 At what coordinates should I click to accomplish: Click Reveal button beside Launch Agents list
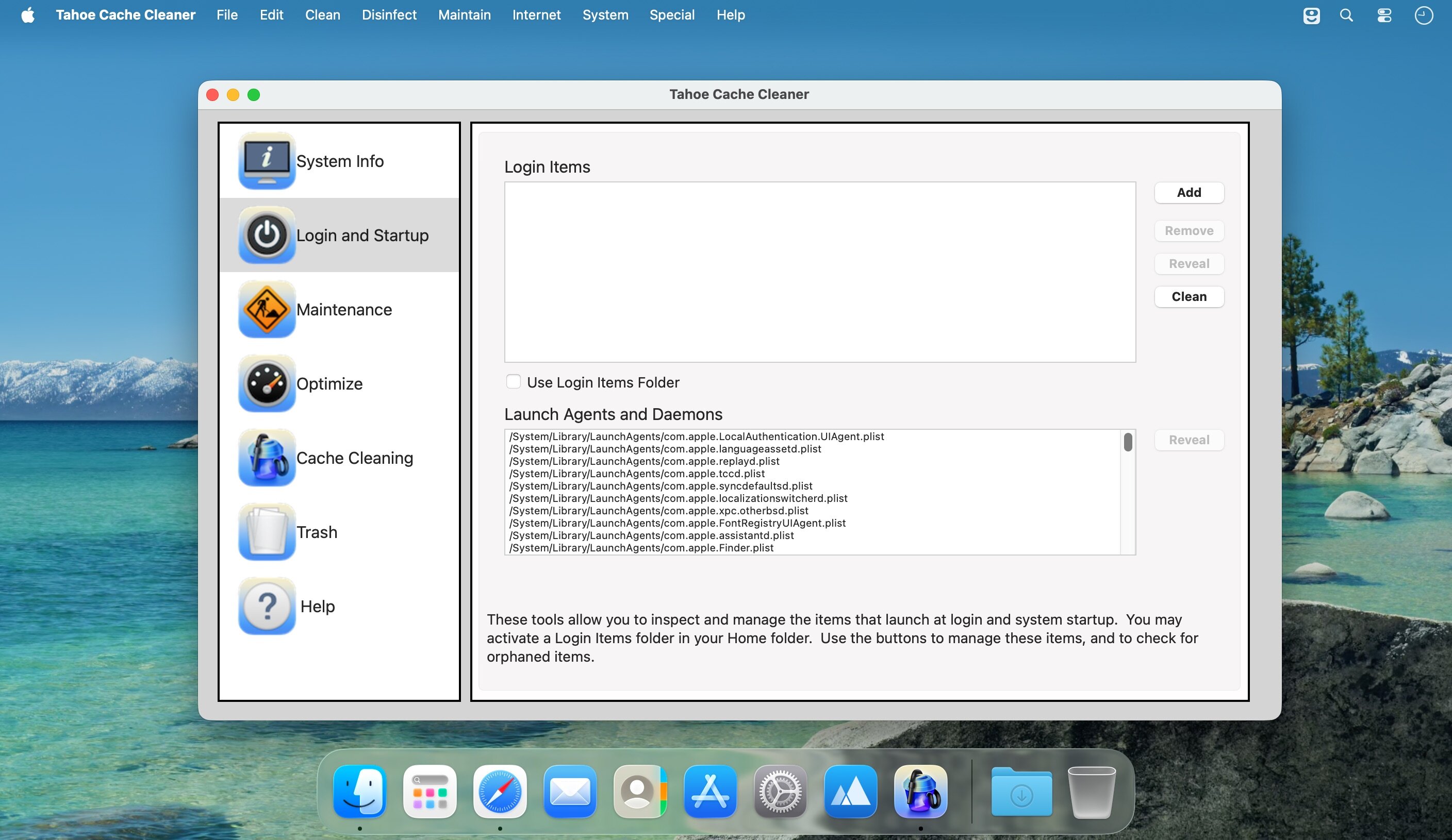tap(1189, 440)
